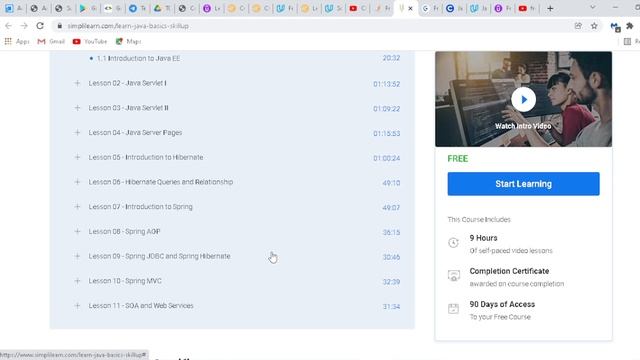
Task: Expand Lesson 03 - Java Servlet II
Action: pyautogui.click(x=77, y=108)
